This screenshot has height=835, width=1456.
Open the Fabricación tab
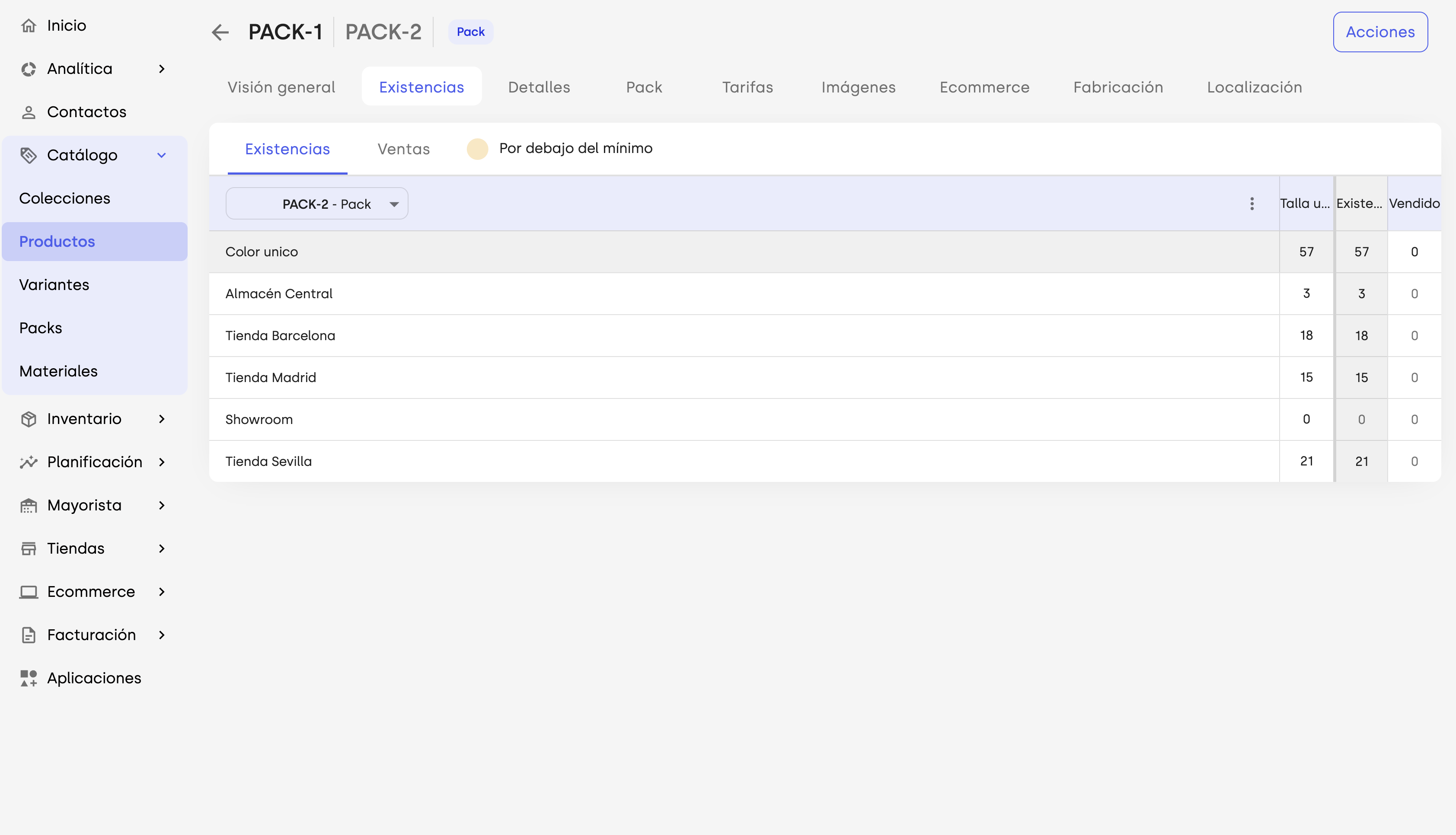pos(1118,87)
